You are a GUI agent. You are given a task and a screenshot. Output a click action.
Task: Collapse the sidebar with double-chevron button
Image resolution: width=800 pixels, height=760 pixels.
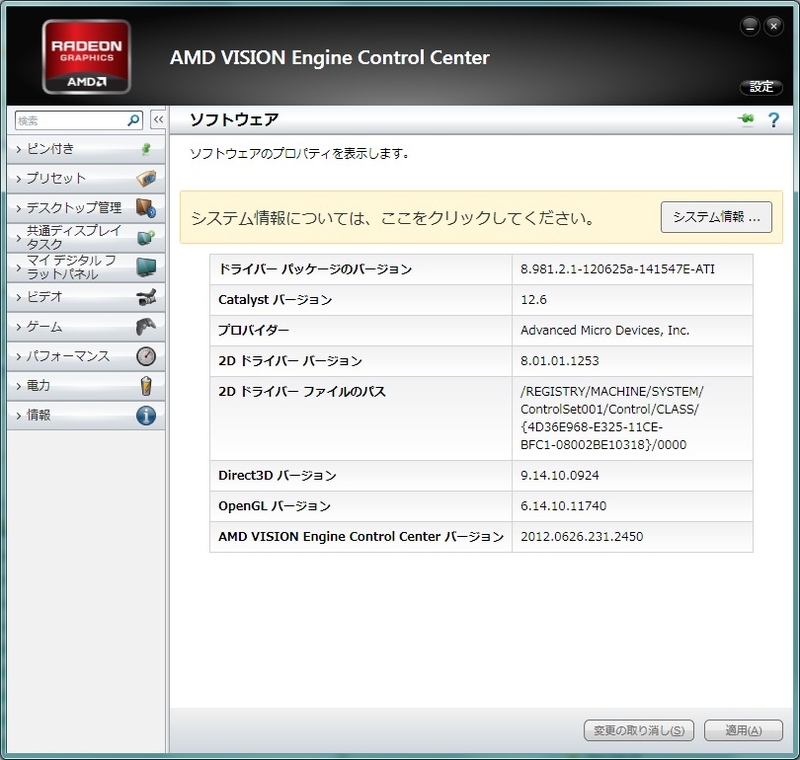coord(158,120)
